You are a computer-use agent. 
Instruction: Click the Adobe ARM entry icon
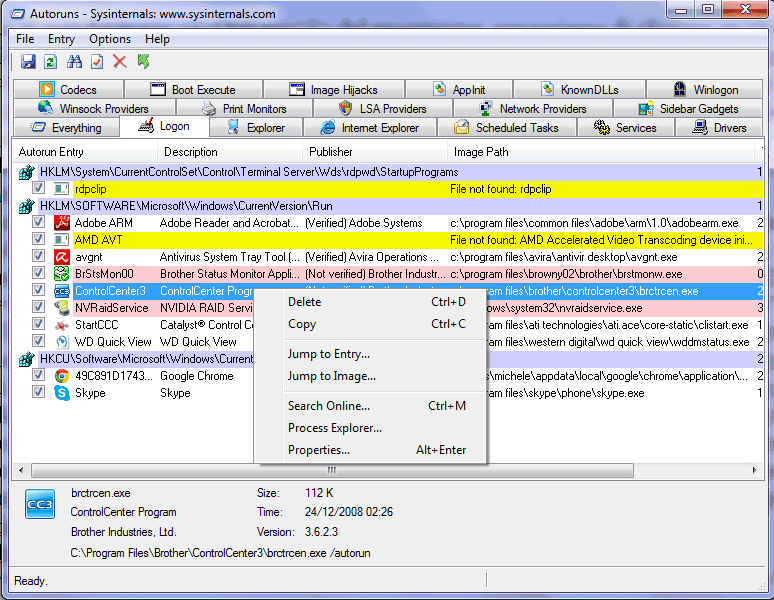62,223
